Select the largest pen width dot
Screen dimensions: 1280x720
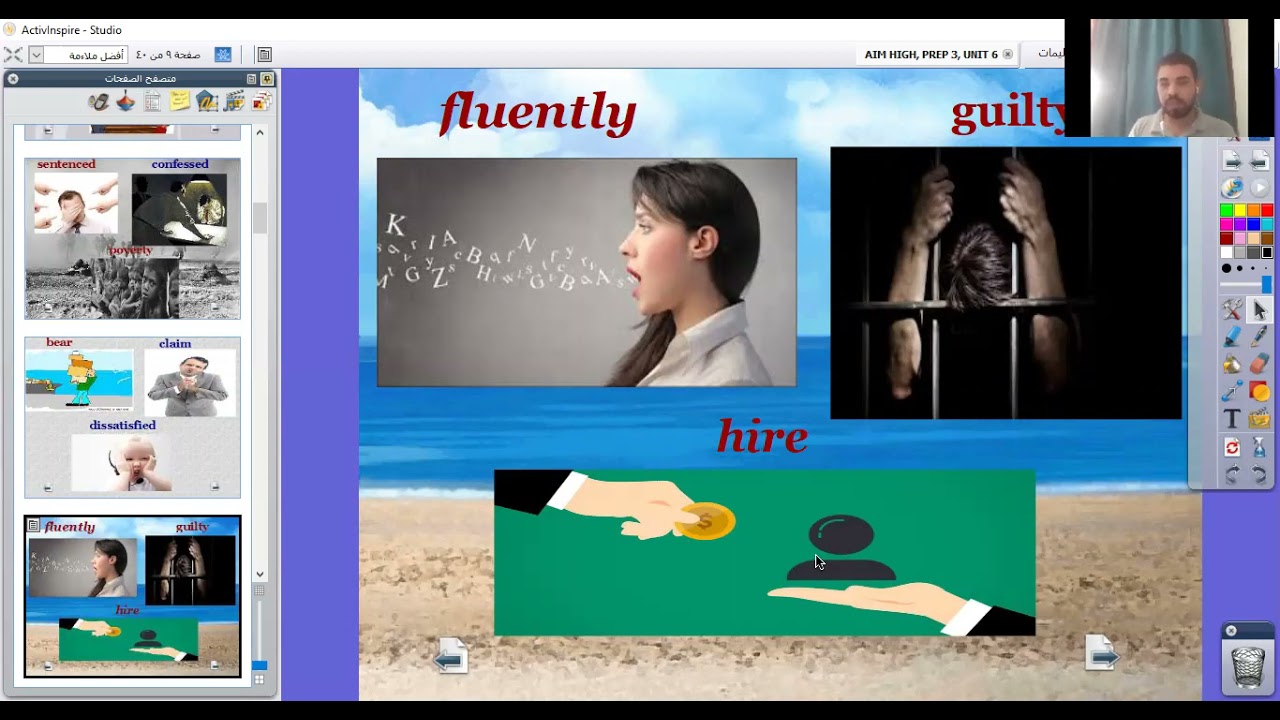pyautogui.click(x=1227, y=268)
